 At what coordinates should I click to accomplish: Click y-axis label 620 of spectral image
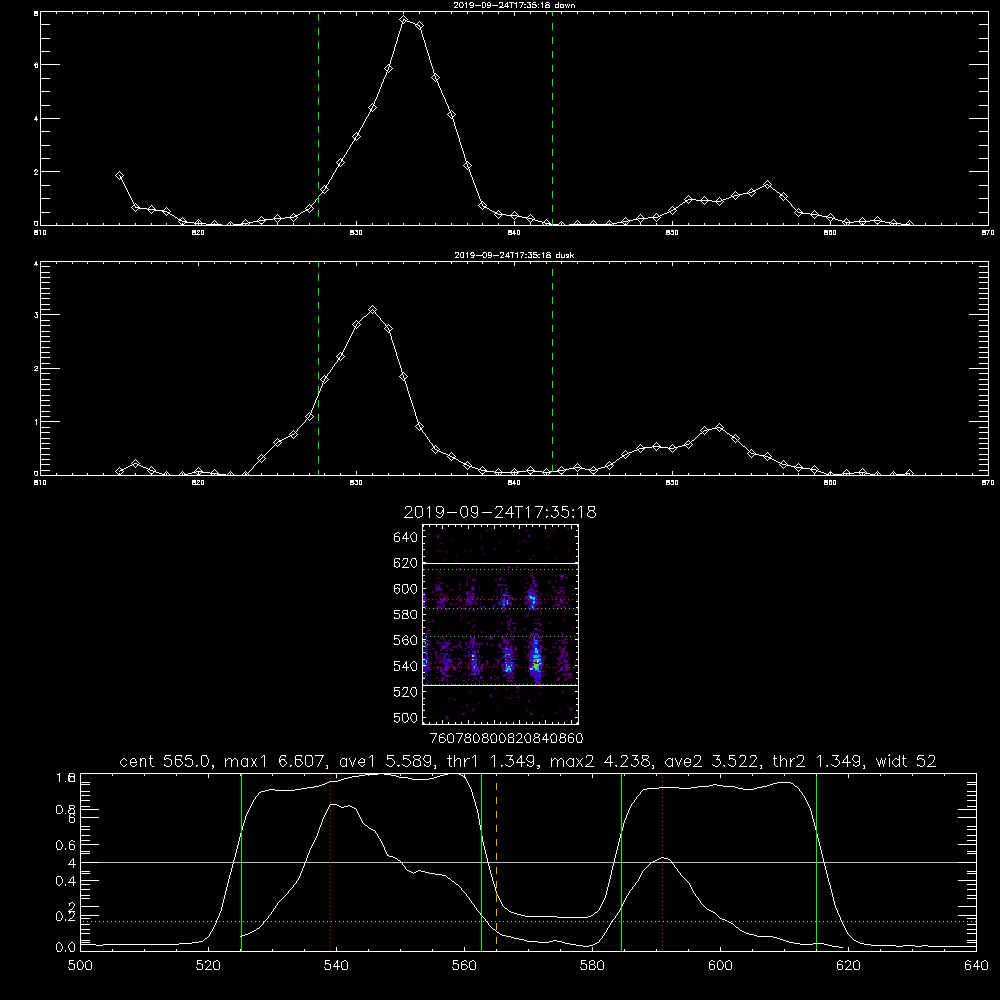(x=406, y=563)
